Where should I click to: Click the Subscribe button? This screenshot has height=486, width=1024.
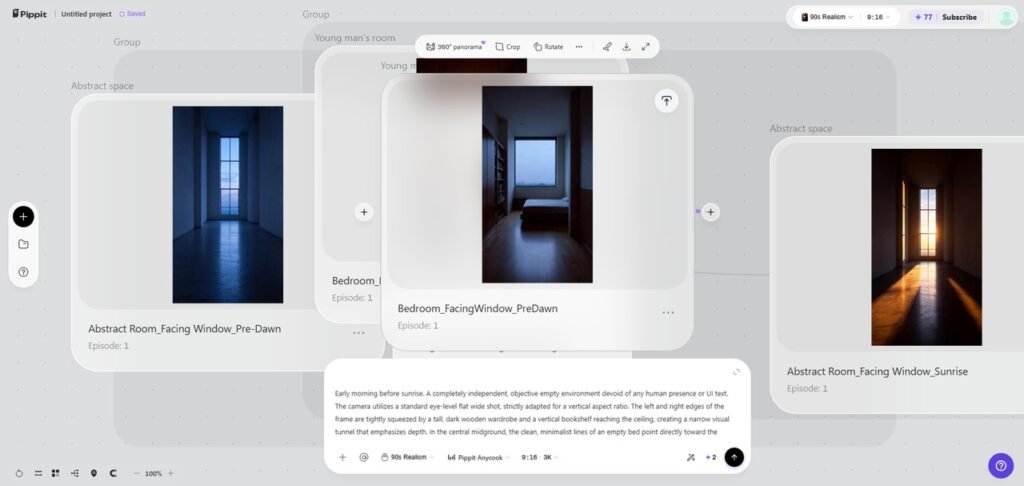(x=959, y=17)
